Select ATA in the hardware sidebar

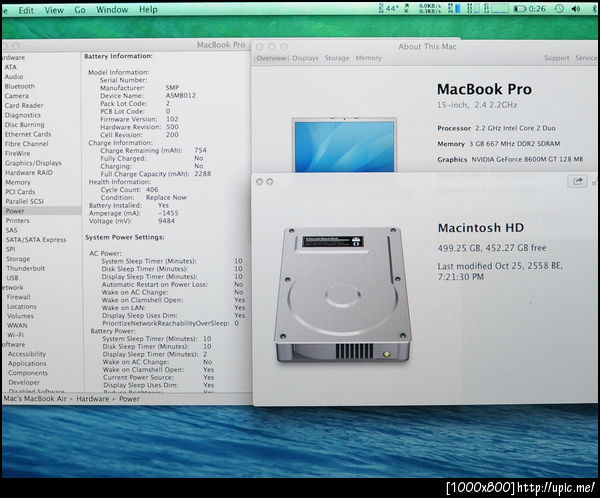click(x=11, y=67)
